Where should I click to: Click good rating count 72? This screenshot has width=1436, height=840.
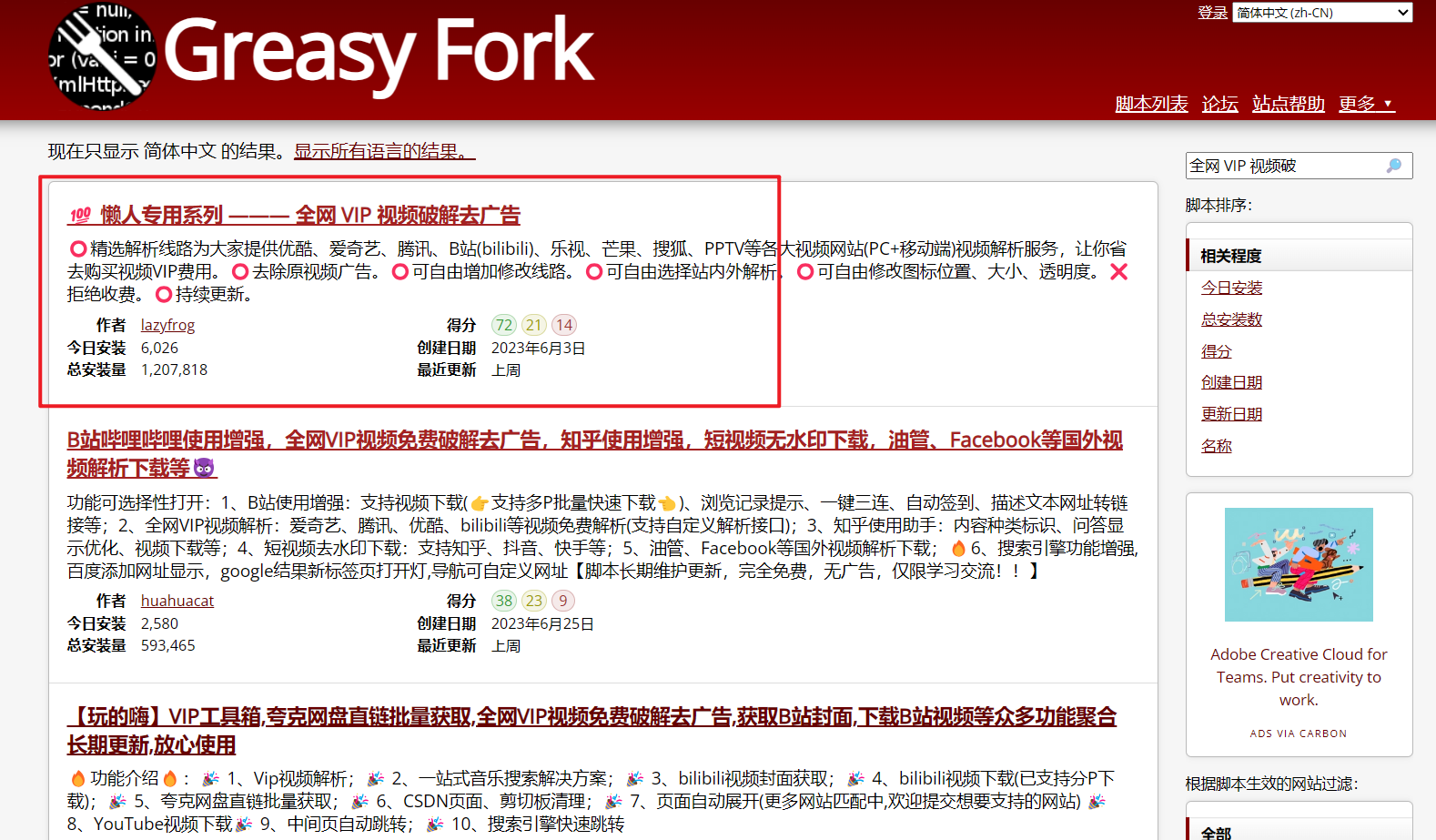[x=504, y=325]
